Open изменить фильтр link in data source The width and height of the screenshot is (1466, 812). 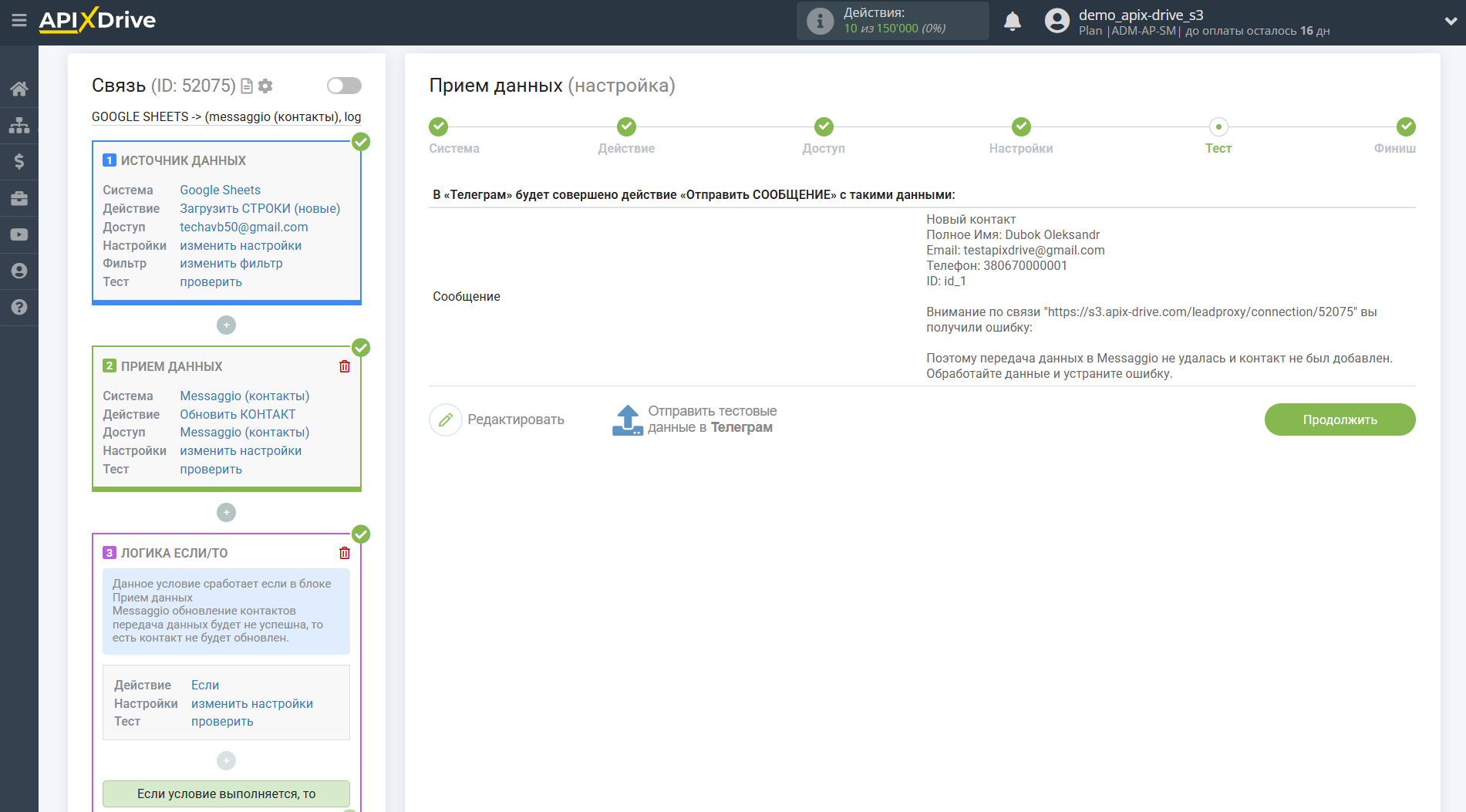[231, 264]
